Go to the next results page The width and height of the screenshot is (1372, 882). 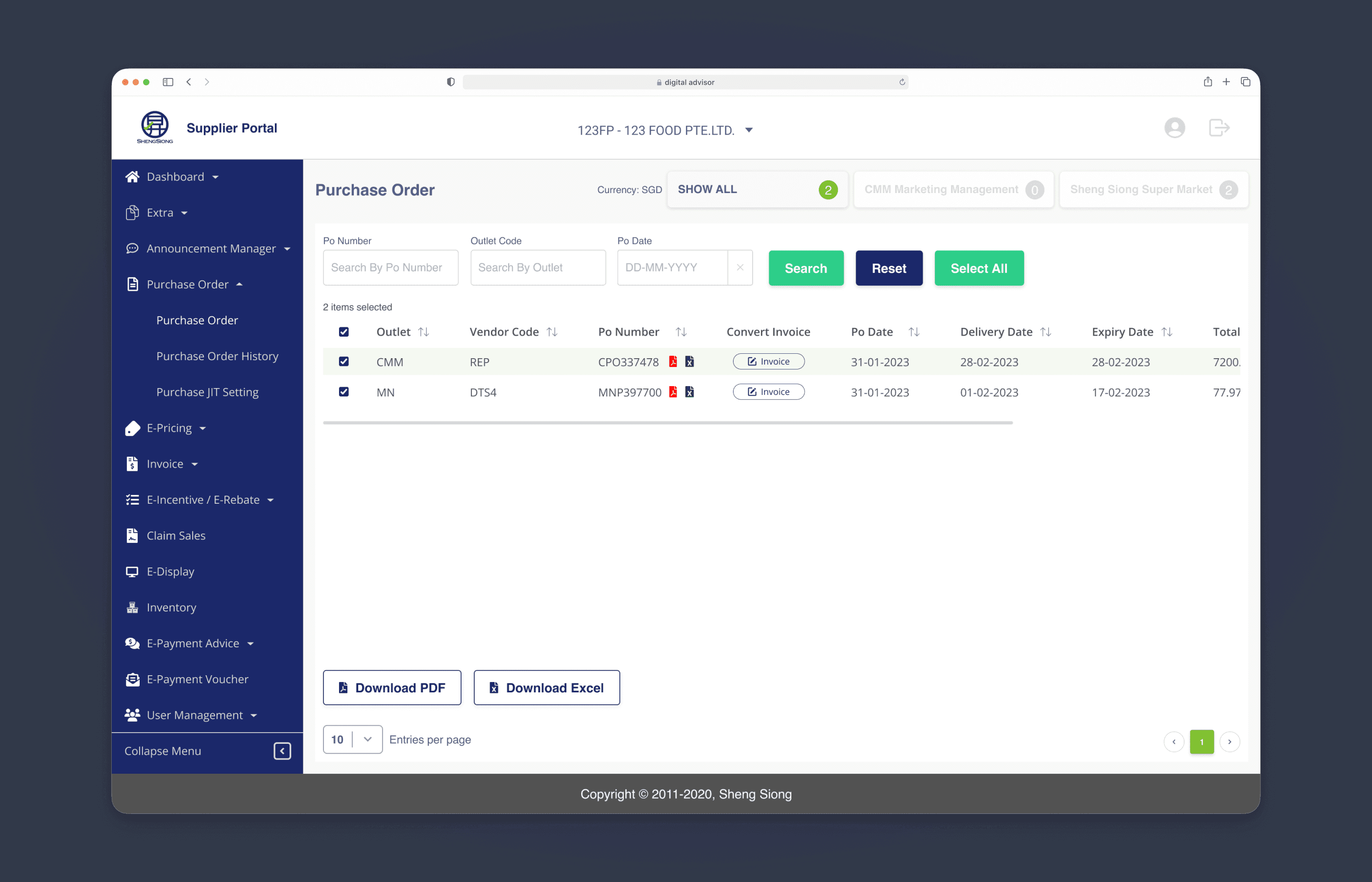(x=1229, y=742)
